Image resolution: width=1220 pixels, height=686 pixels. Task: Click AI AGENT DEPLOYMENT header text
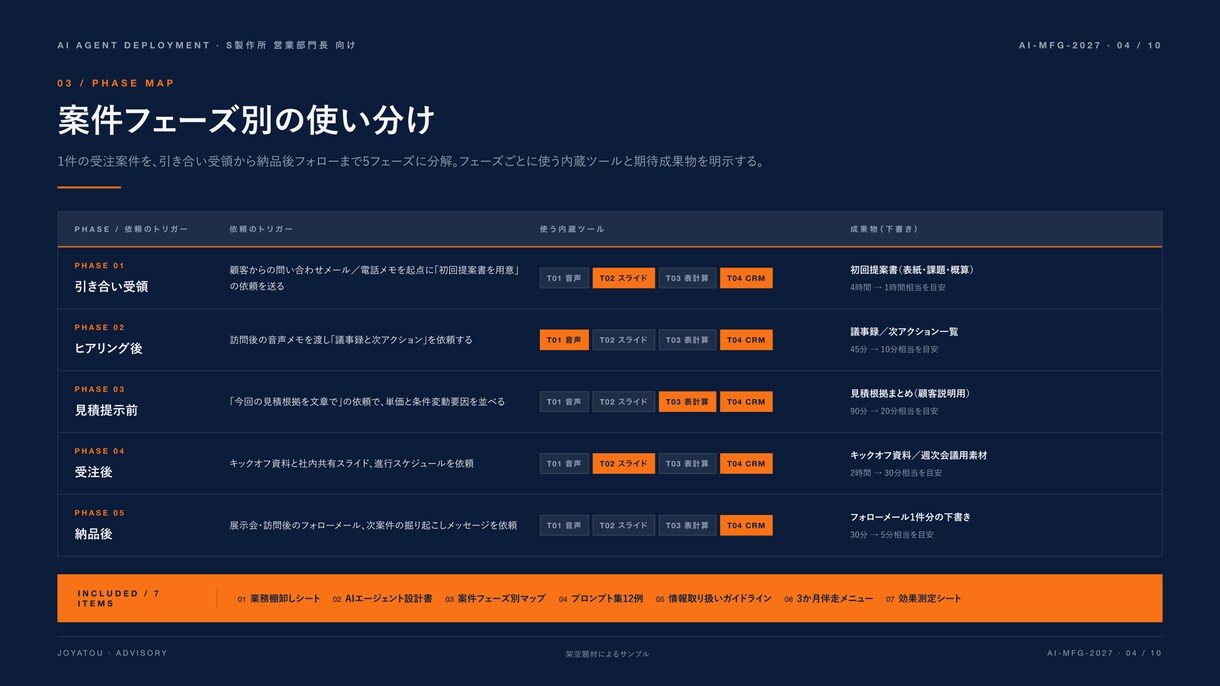tap(134, 46)
